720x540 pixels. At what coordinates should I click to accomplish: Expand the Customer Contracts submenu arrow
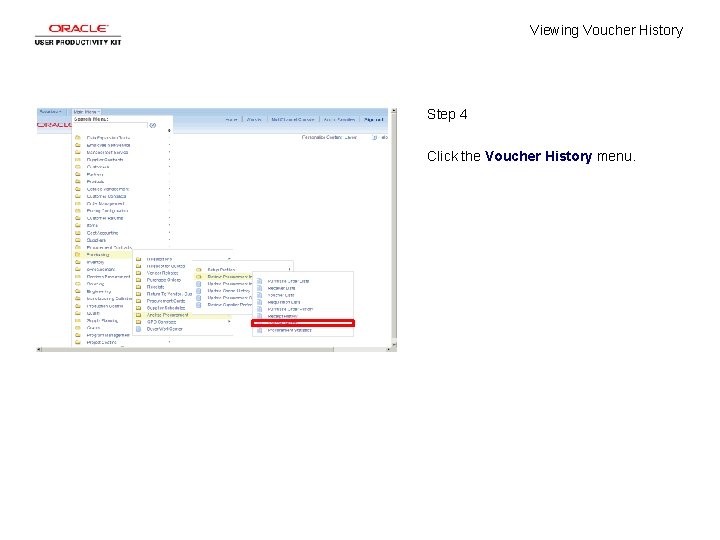click(x=169, y=196)
